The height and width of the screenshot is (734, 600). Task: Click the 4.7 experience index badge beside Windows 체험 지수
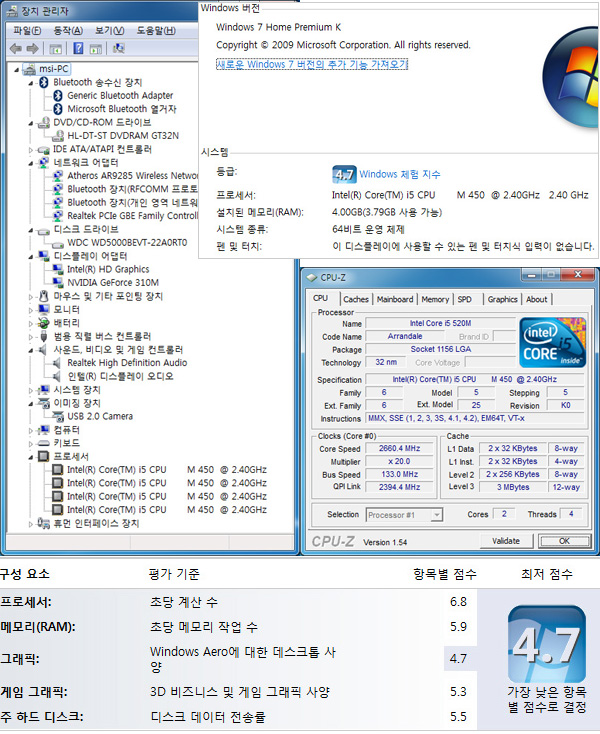coord(344,175)
